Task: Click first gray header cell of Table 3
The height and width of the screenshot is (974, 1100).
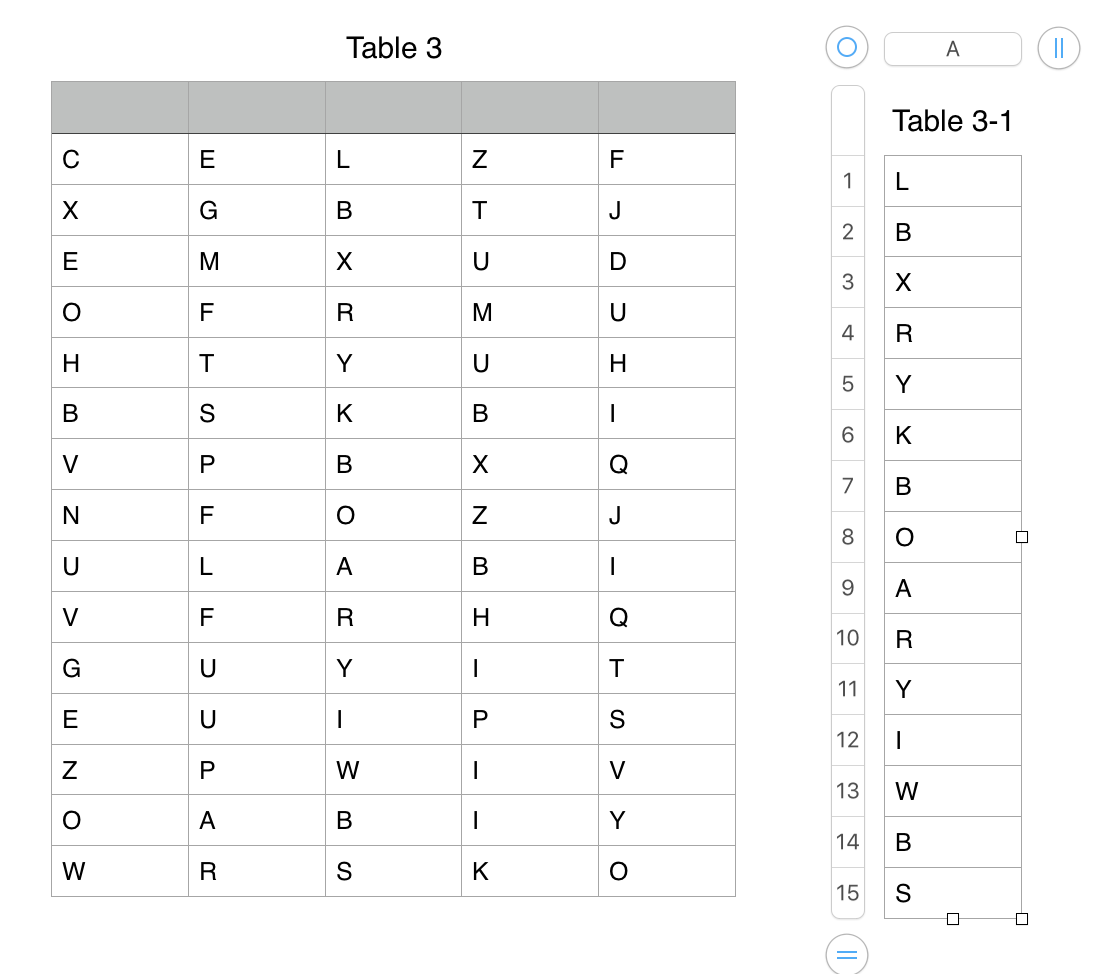Action: point(120,107)
